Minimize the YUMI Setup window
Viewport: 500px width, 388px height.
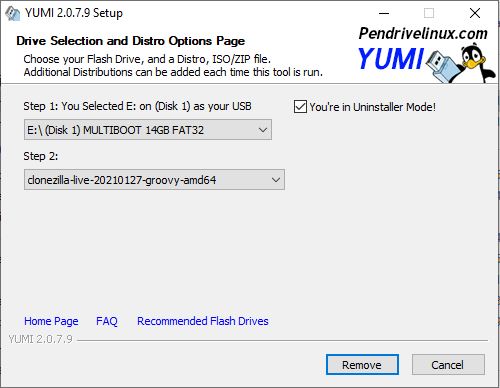click(x=384, y=13)
